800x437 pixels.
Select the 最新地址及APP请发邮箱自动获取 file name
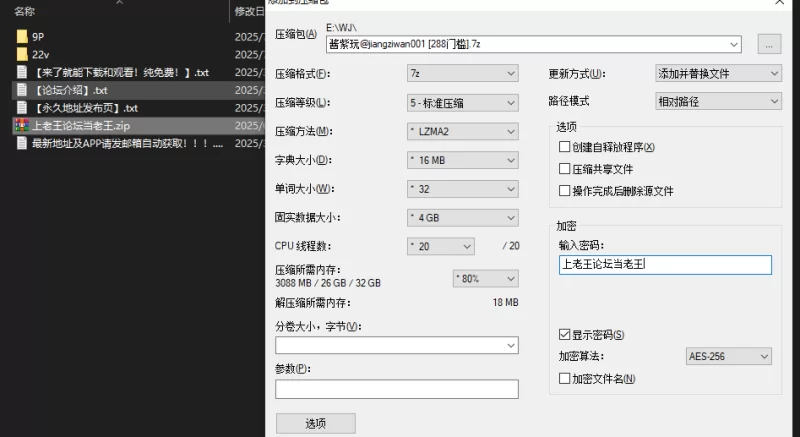(128, 143)
